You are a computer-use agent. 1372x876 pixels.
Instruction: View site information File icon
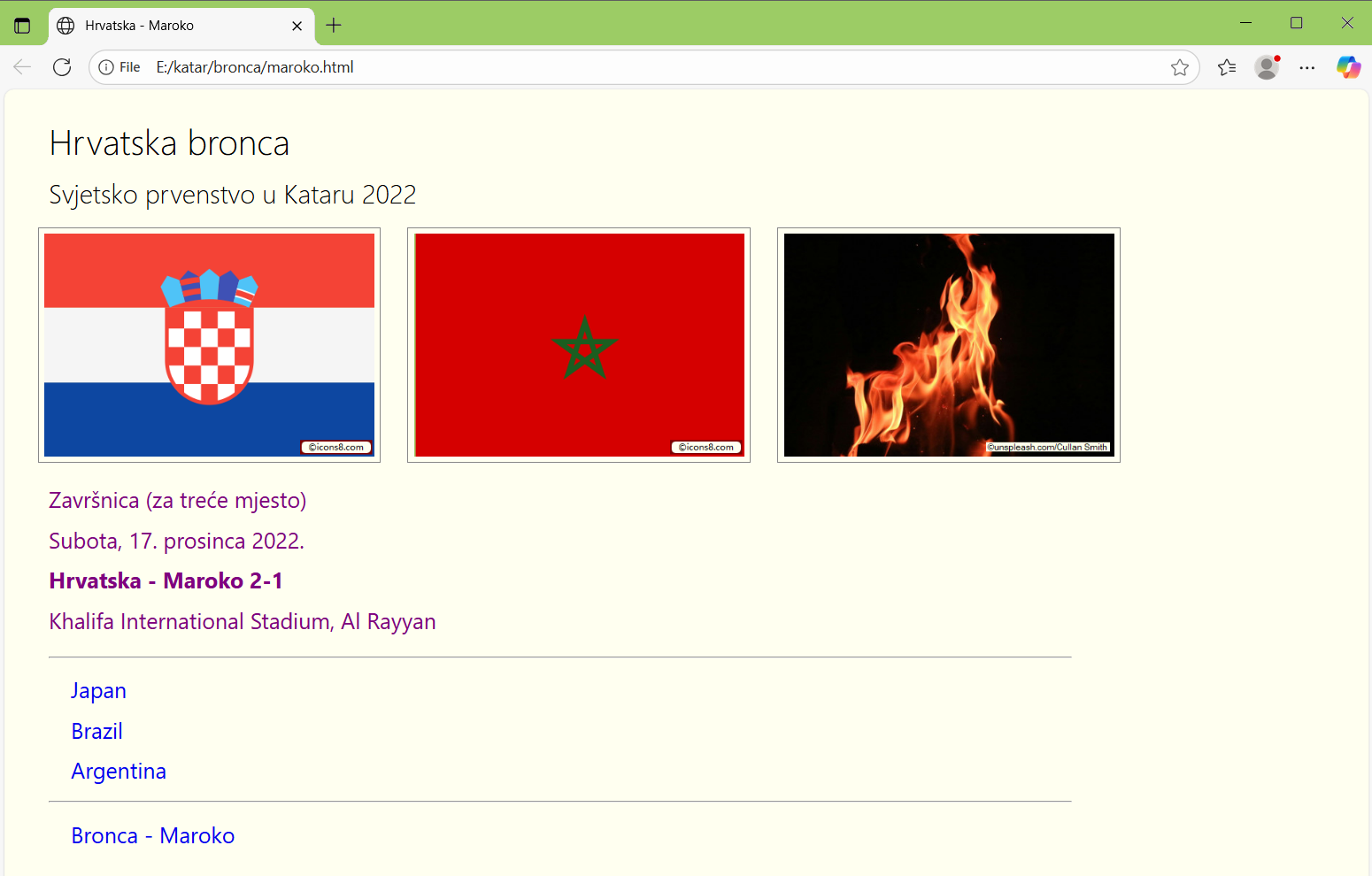[119, 67]
